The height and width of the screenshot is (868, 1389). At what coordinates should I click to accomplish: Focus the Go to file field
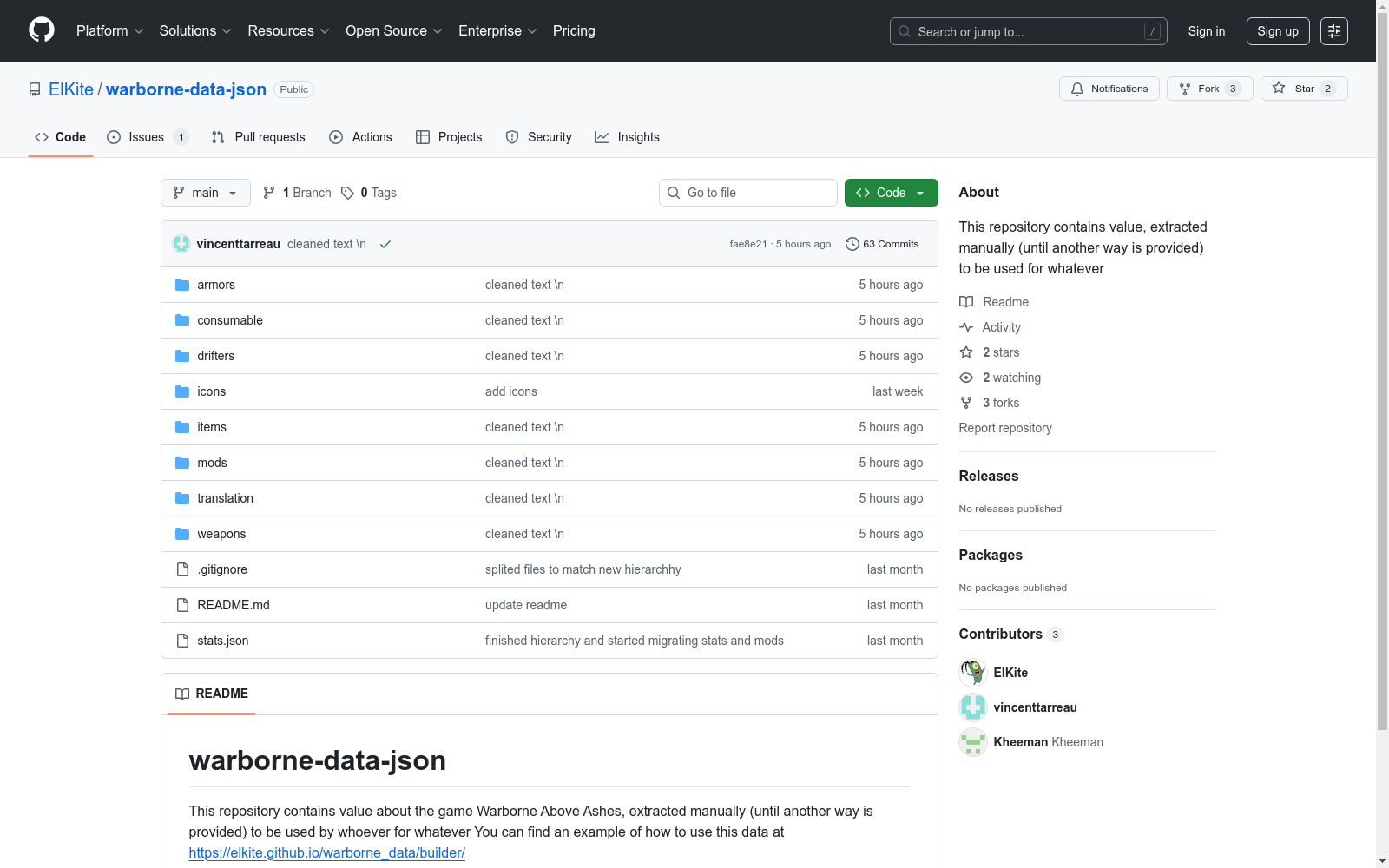click(x=748, y=193)
